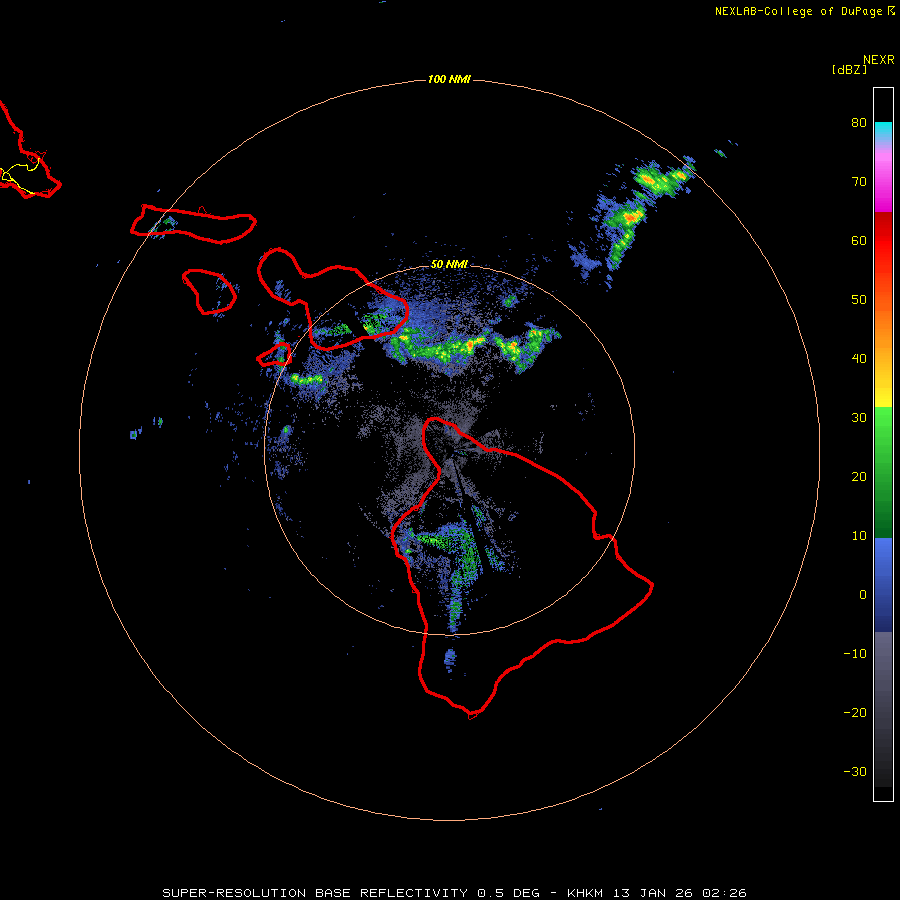
Task: Click the 40 dBZ value on the scale
Action: click(859, 359)
